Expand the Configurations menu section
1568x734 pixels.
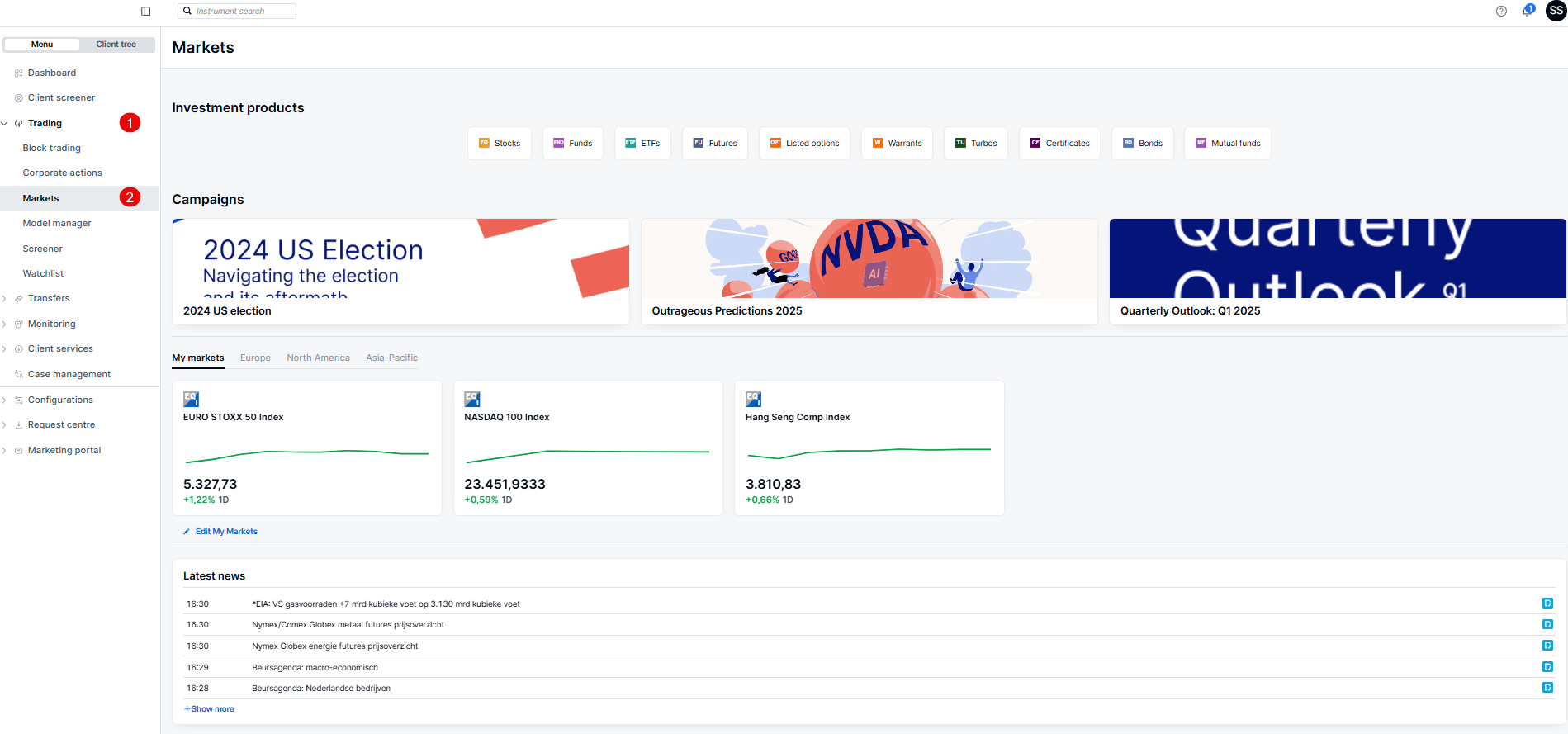click(5, 400)
